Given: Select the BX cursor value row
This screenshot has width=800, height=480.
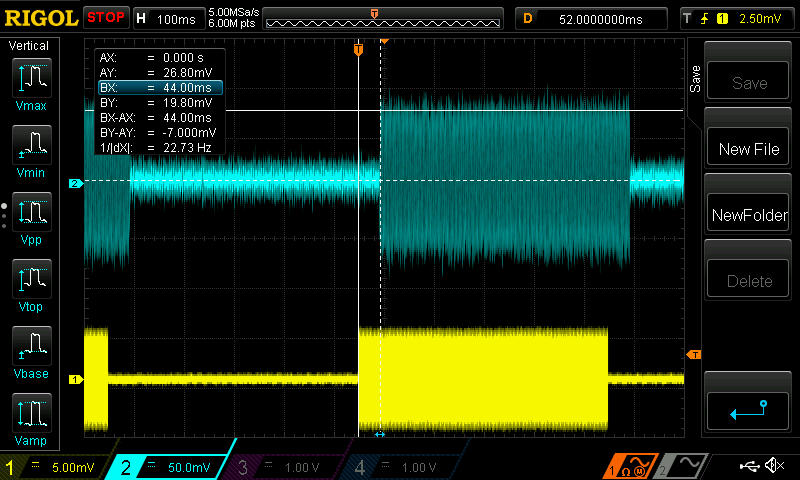Looking at the screenshot, I should (158, 88).
